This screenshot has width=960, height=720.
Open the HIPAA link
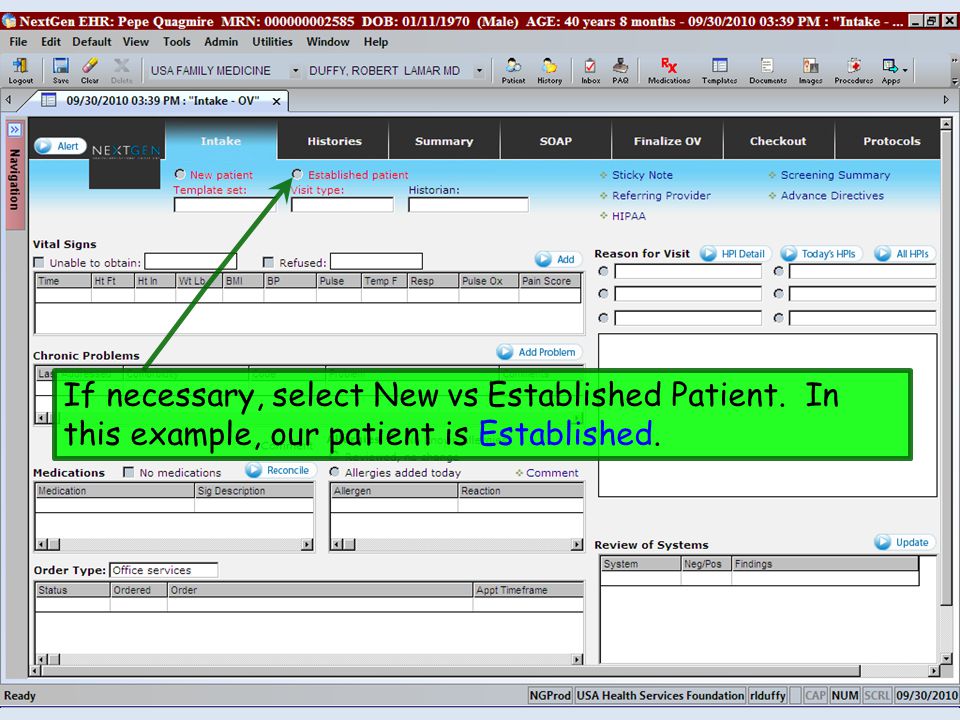[x=629, y=216]
